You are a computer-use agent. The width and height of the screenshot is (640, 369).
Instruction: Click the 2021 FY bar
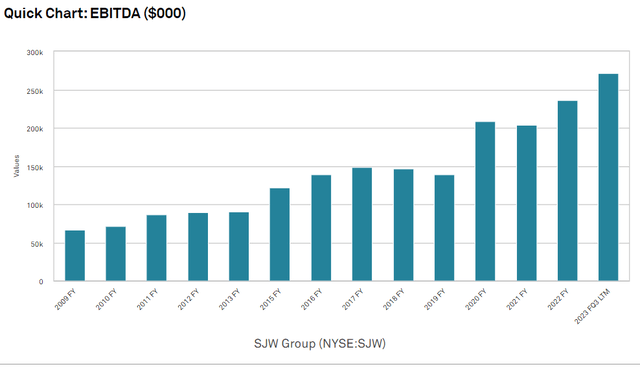[x=527, y=203]
